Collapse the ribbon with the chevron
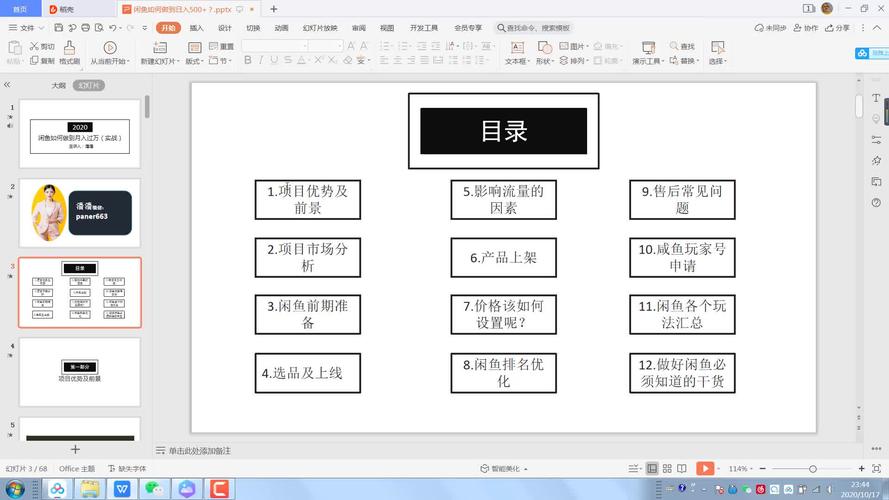This screenshot has width=889, height=500. coord(877,27)
